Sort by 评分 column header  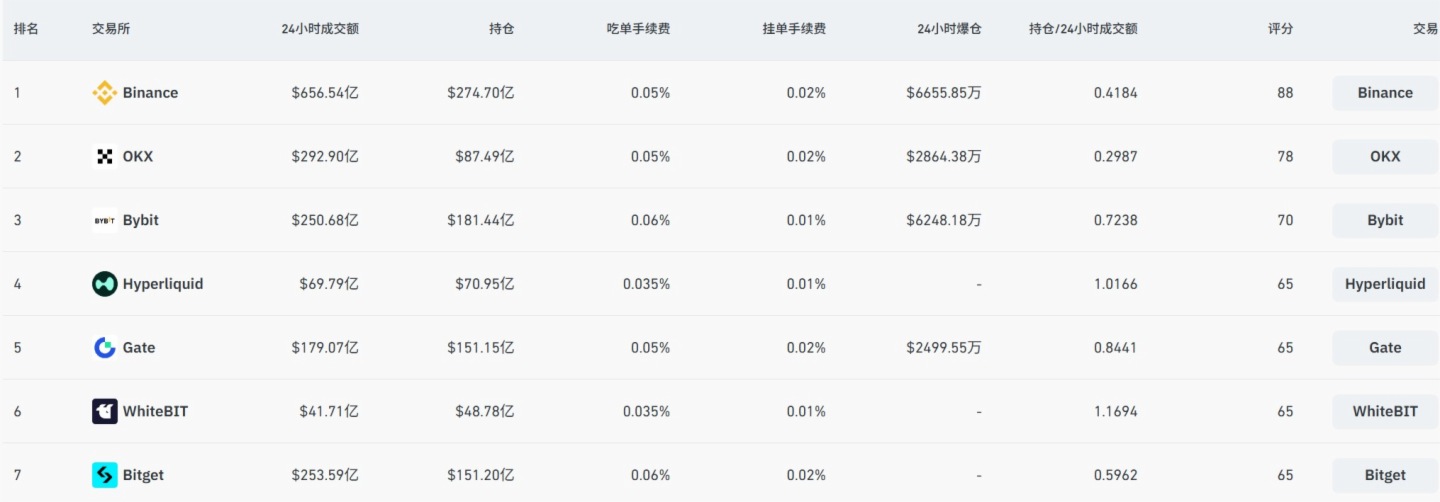click(1280, 29)
